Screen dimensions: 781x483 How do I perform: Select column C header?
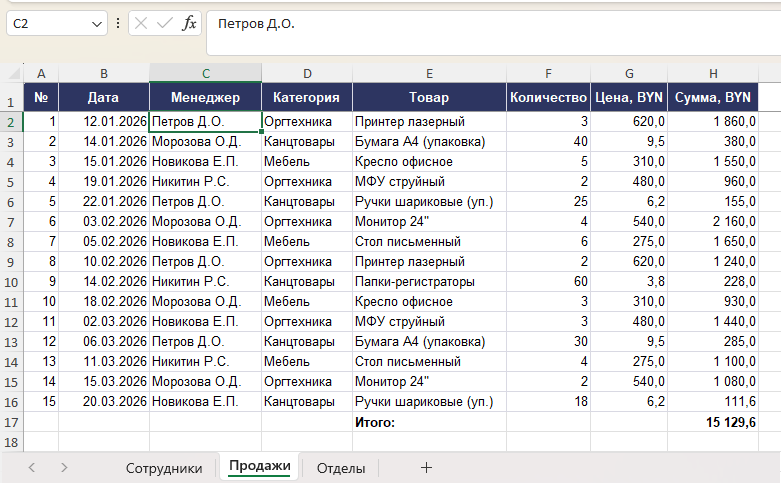(206, 74)
